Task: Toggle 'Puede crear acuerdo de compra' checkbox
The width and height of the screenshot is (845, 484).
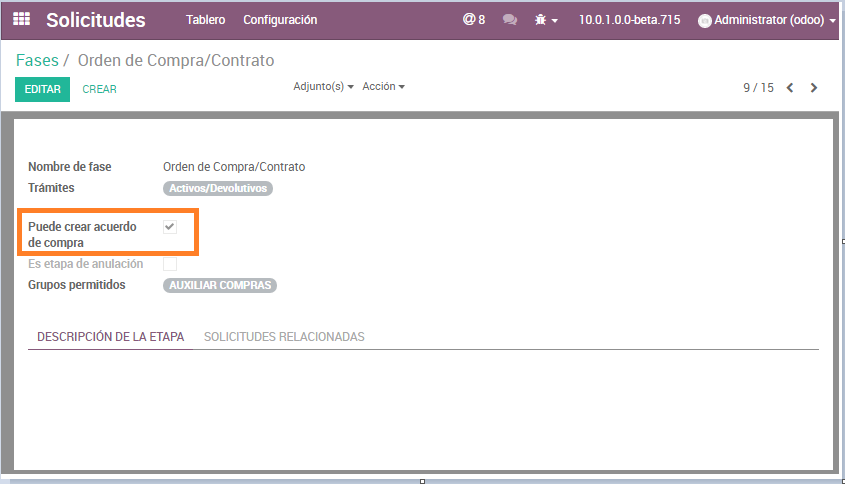Action: click(170, 227)
